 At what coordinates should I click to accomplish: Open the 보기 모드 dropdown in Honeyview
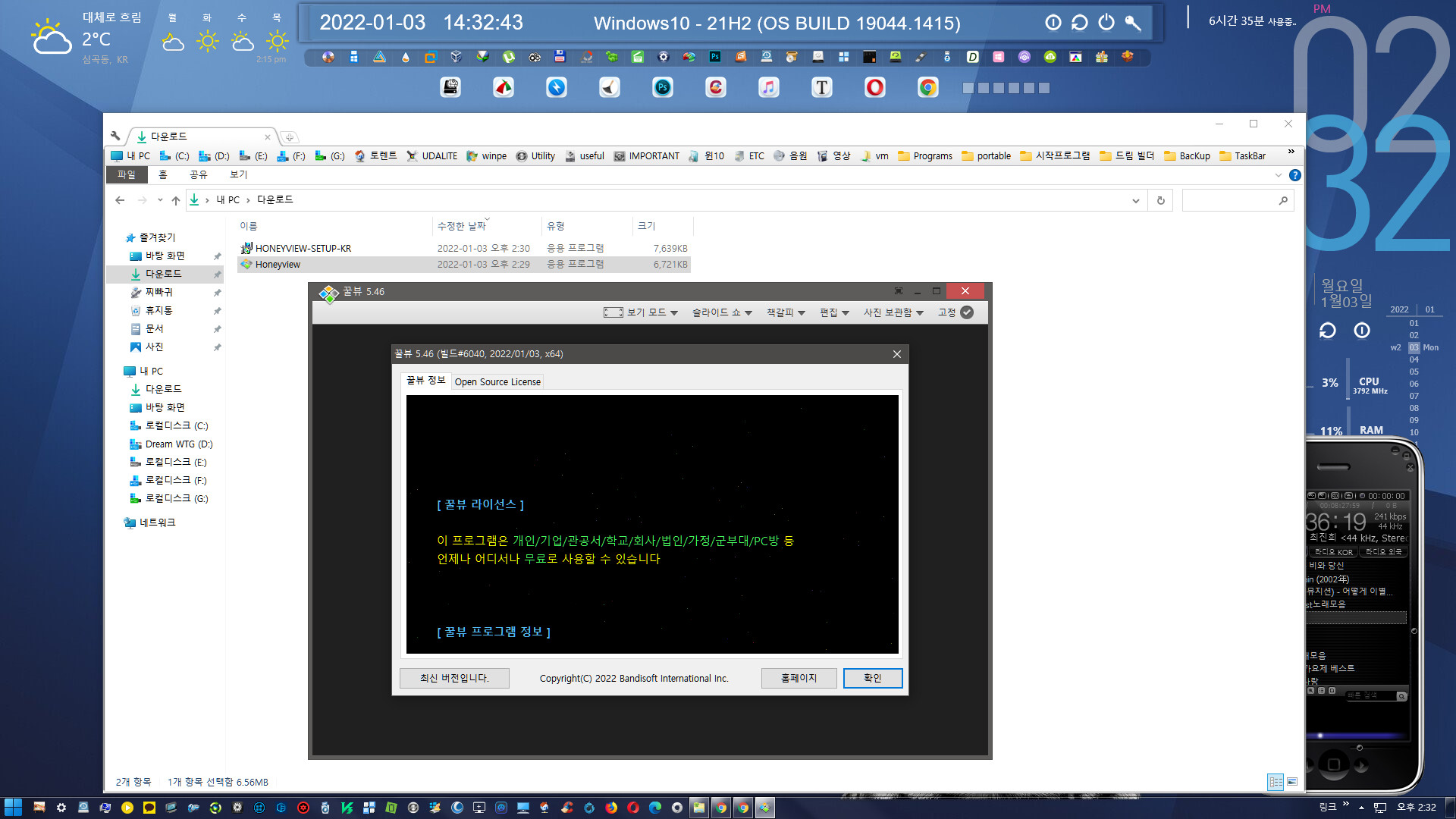pyautogui.click(x=641, y=312)
